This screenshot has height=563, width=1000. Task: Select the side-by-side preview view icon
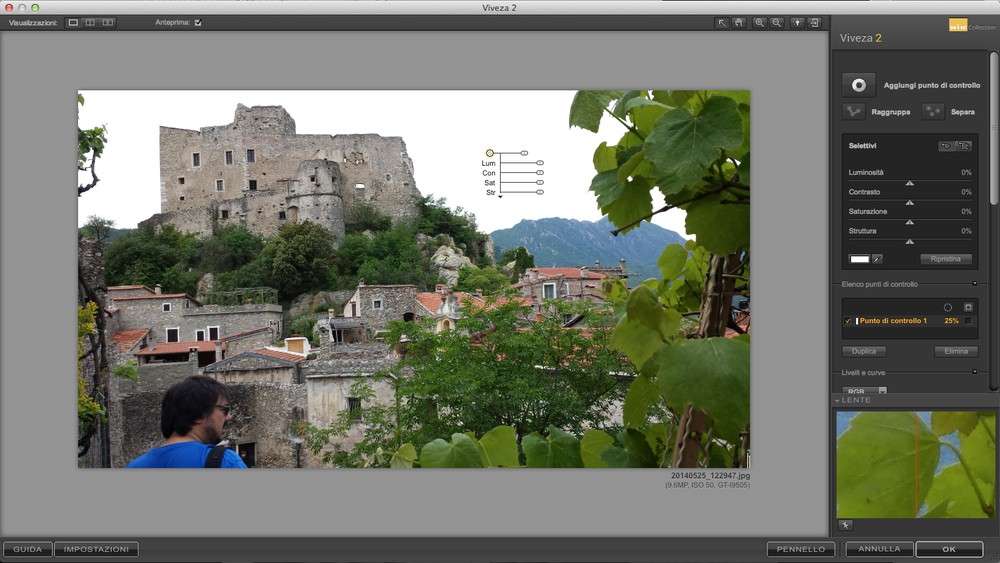(x=108, y=22)
